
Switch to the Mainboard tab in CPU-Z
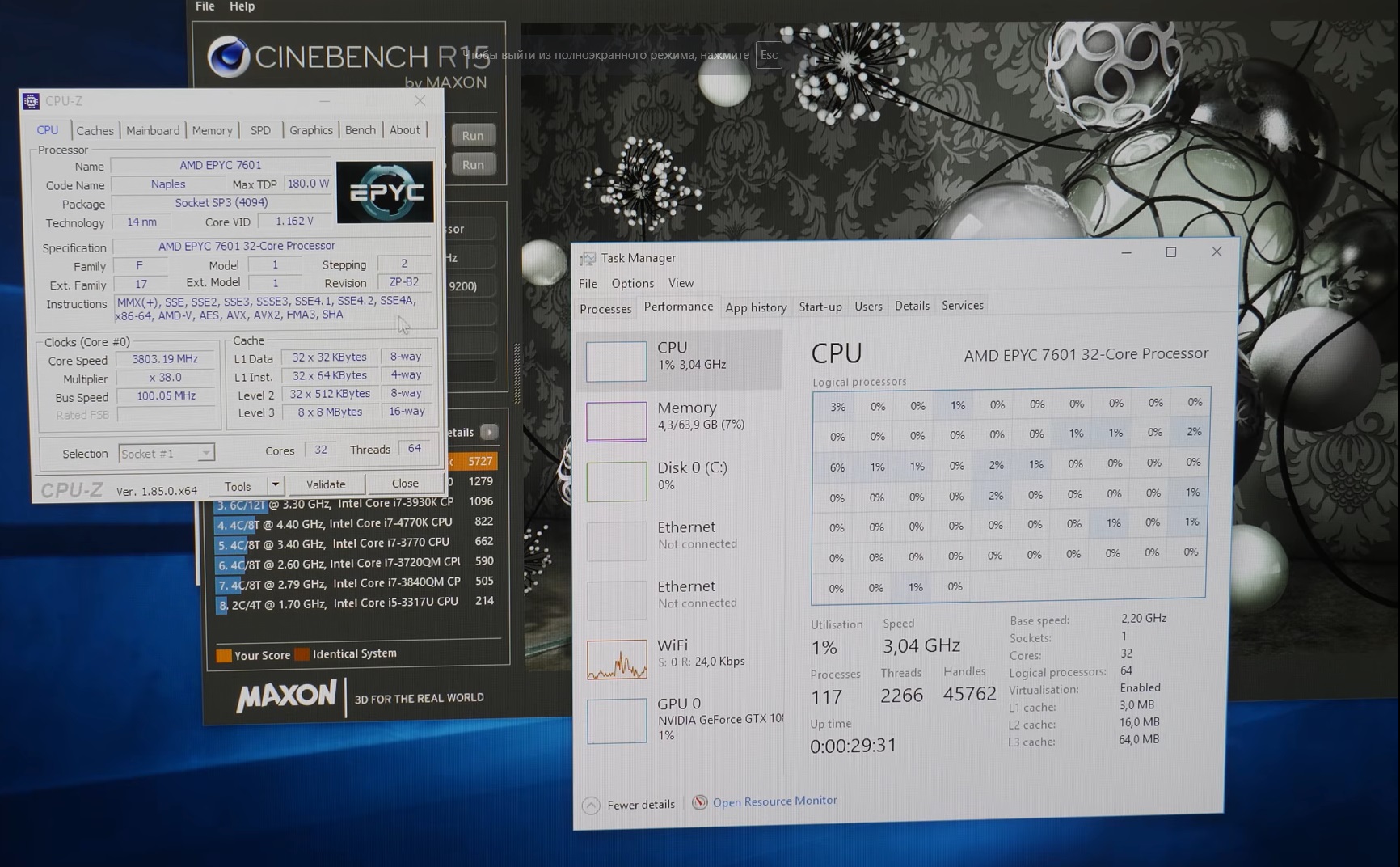pos(153,130)
